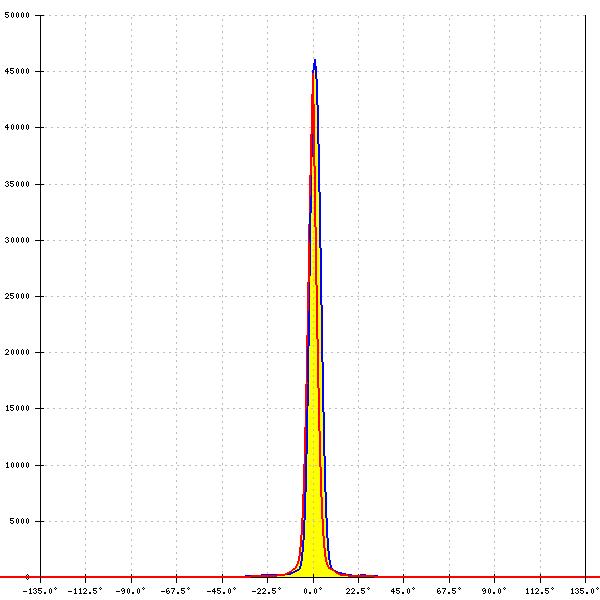Viewport: 600px width, 600px height.
Task: Click the x-axis label -67.5°
Action: pos(176,591)
